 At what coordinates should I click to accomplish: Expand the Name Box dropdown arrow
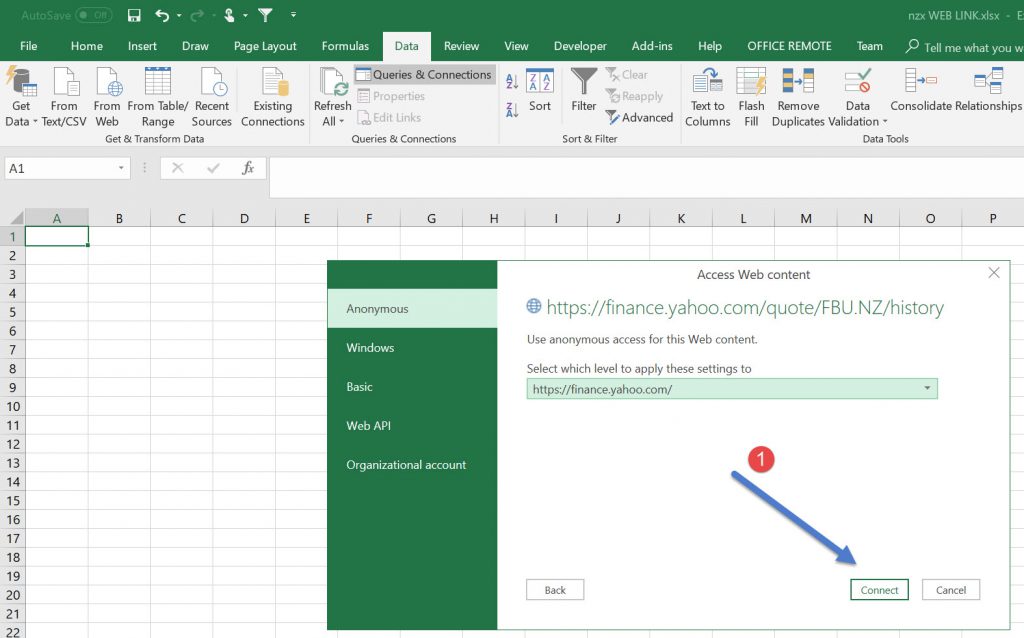coord(121,169)
